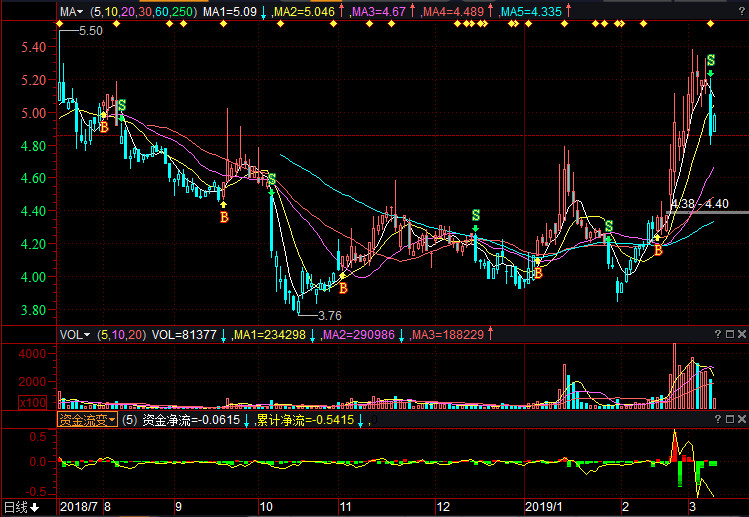Edit MA parameters (5,10,20,30,60,250)
Viewport: 749px width, 517px height.
[x=143, y=11]
